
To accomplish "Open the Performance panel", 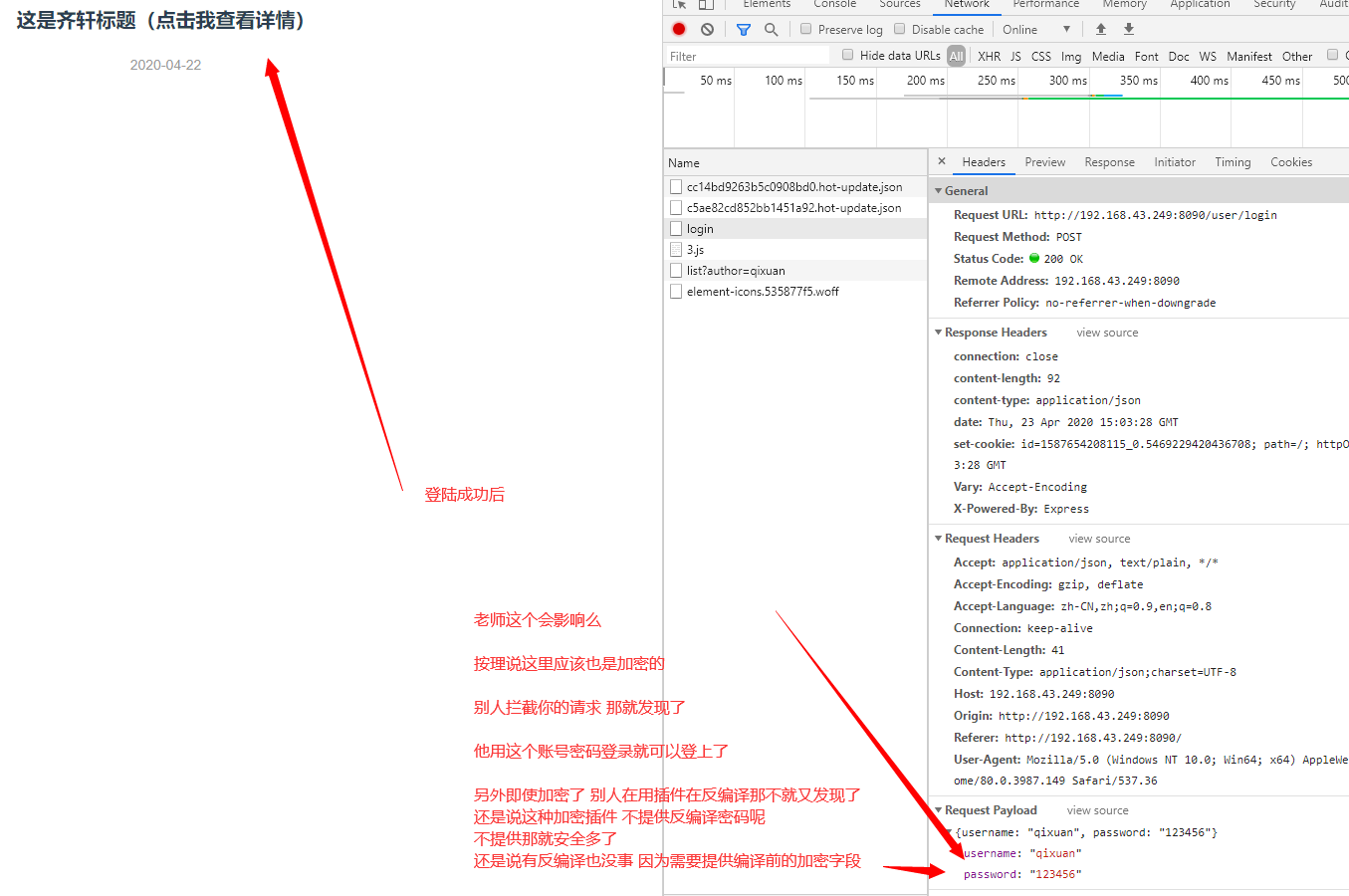I will (1046, 4).
